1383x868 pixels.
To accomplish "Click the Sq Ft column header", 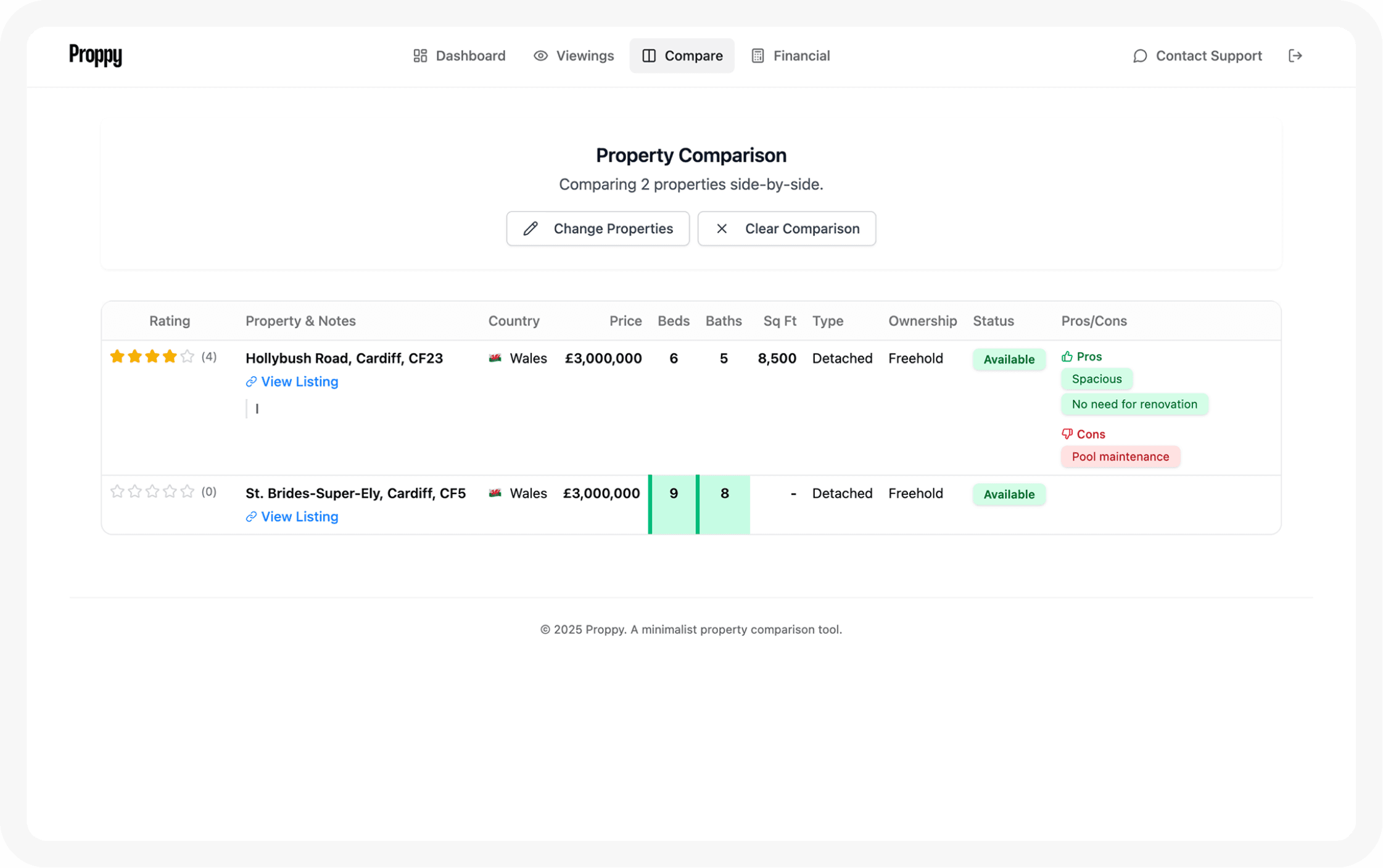I will [780, 321].
